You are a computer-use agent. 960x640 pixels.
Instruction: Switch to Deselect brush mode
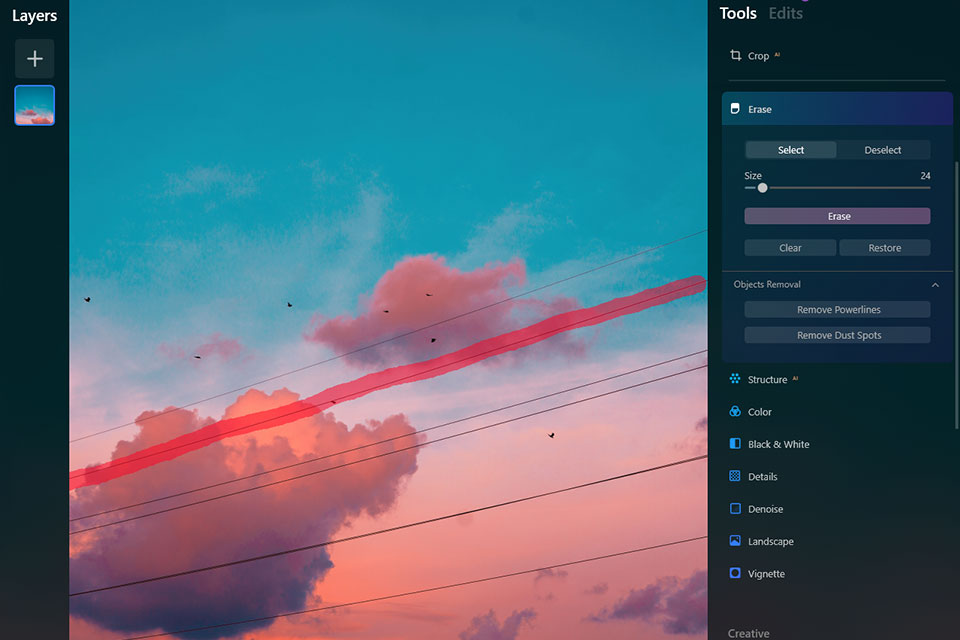coord(883,150)
